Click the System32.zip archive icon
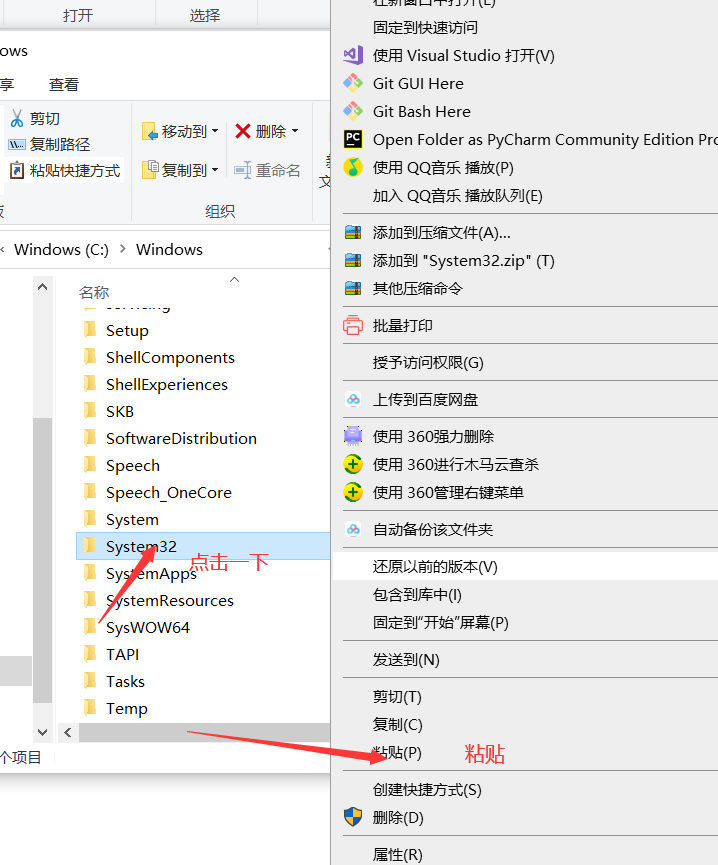718x865 pixels. (x=353, y=260)
